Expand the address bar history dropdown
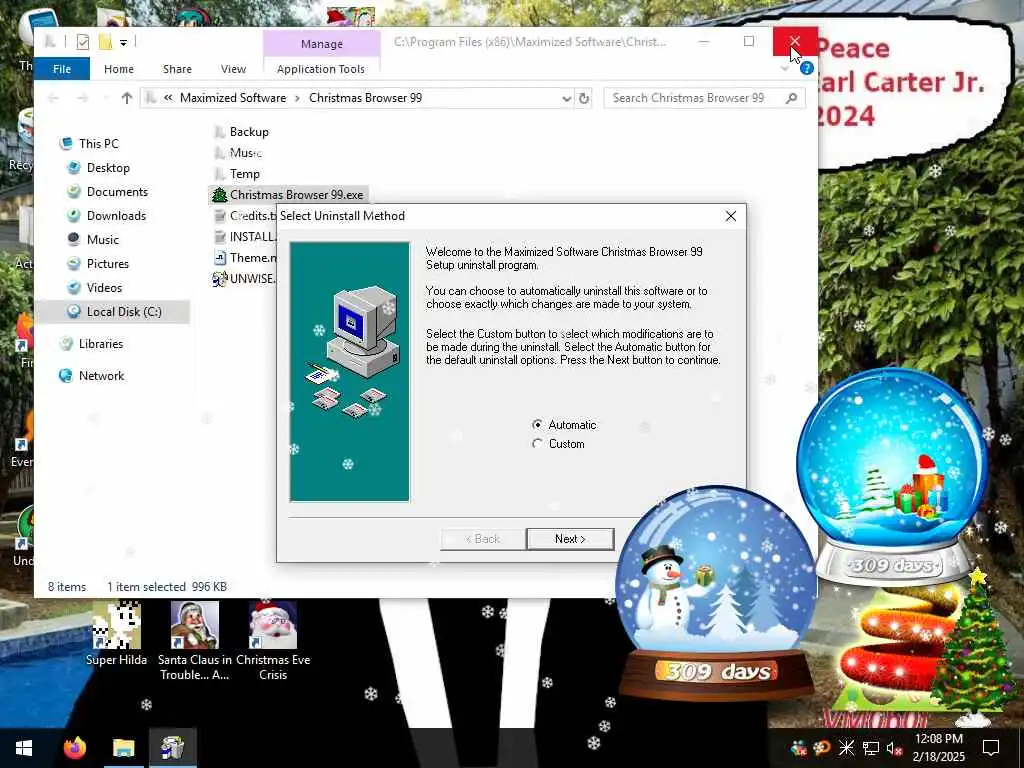Screen dimensions: 1024x768 tap(566, 98)
